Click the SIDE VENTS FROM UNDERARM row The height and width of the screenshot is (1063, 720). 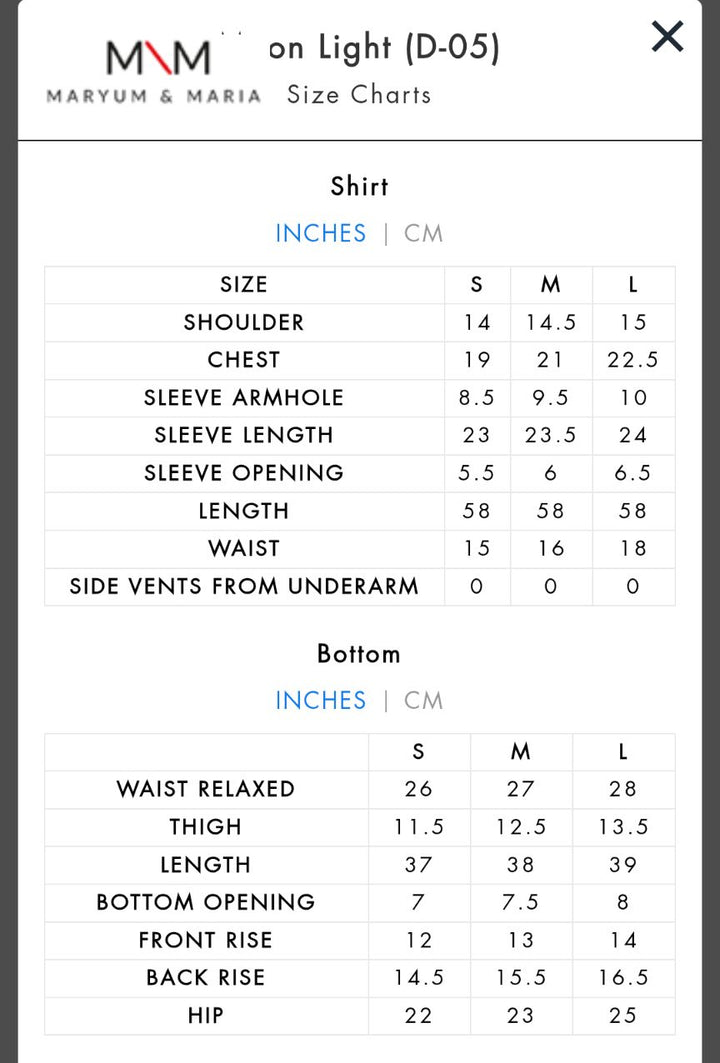coord(360,586)
